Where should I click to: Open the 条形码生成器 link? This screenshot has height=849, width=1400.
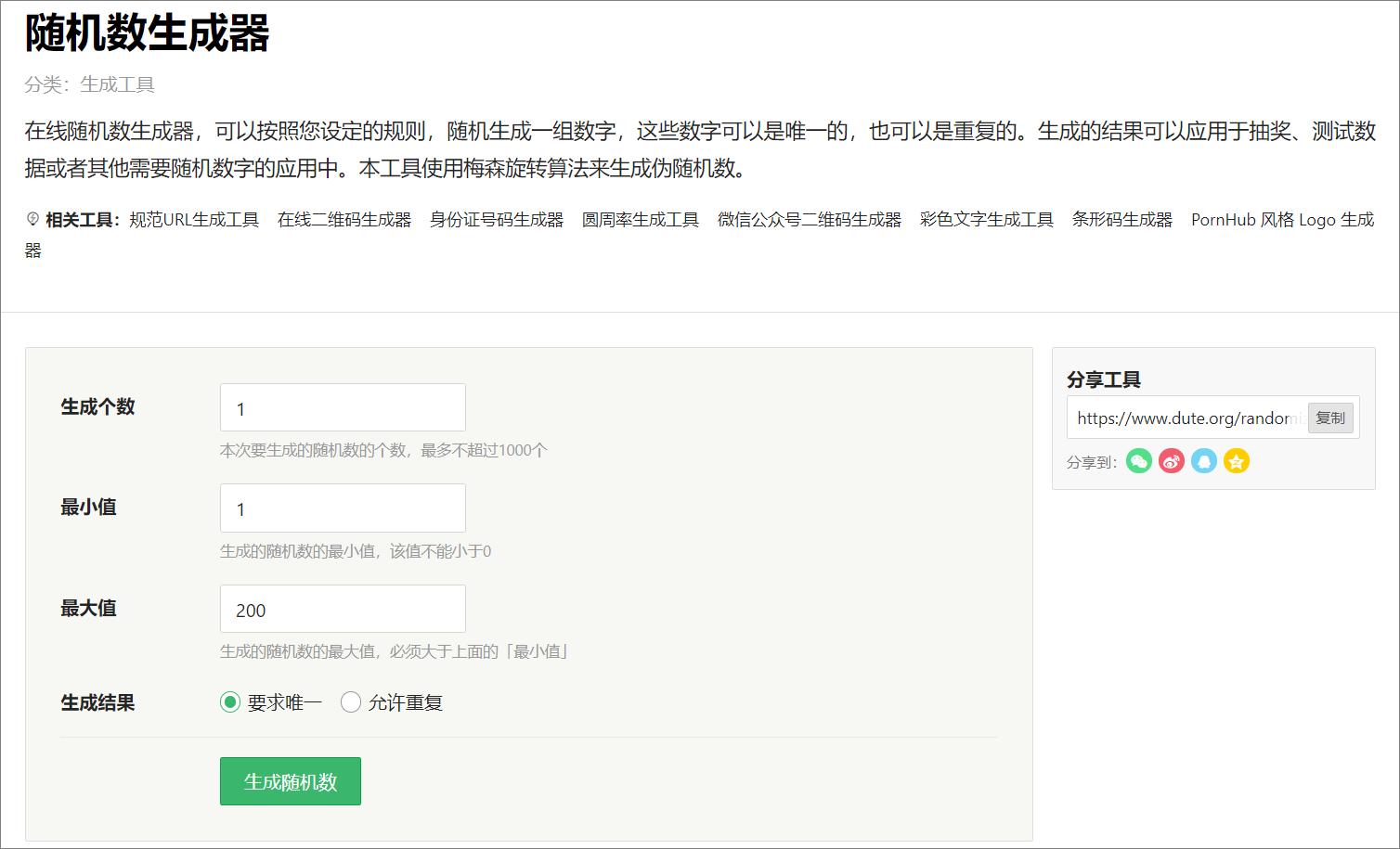1121,220
